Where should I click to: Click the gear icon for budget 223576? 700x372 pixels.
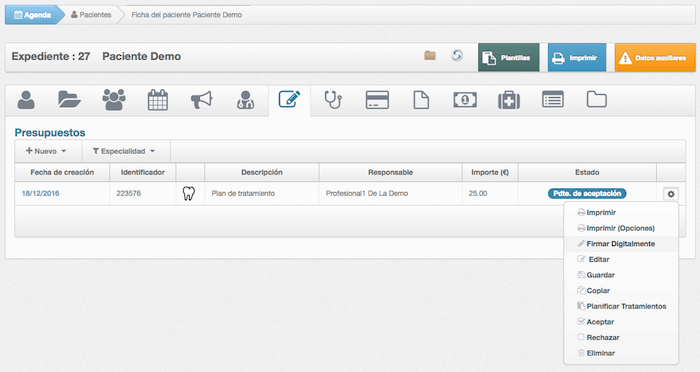(671, 194)
